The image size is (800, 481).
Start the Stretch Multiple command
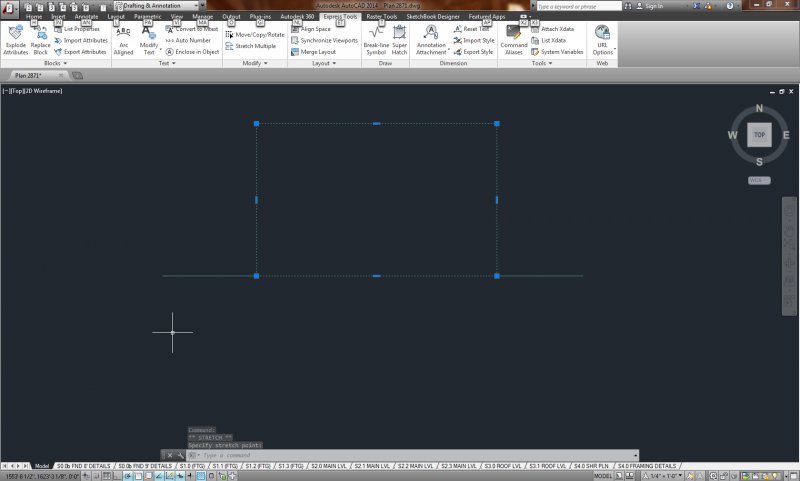pyautogui.click(x=251, y=46)
